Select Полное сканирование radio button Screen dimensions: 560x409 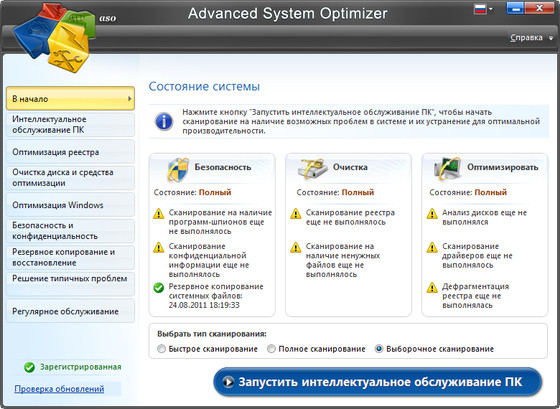(271, 349)
